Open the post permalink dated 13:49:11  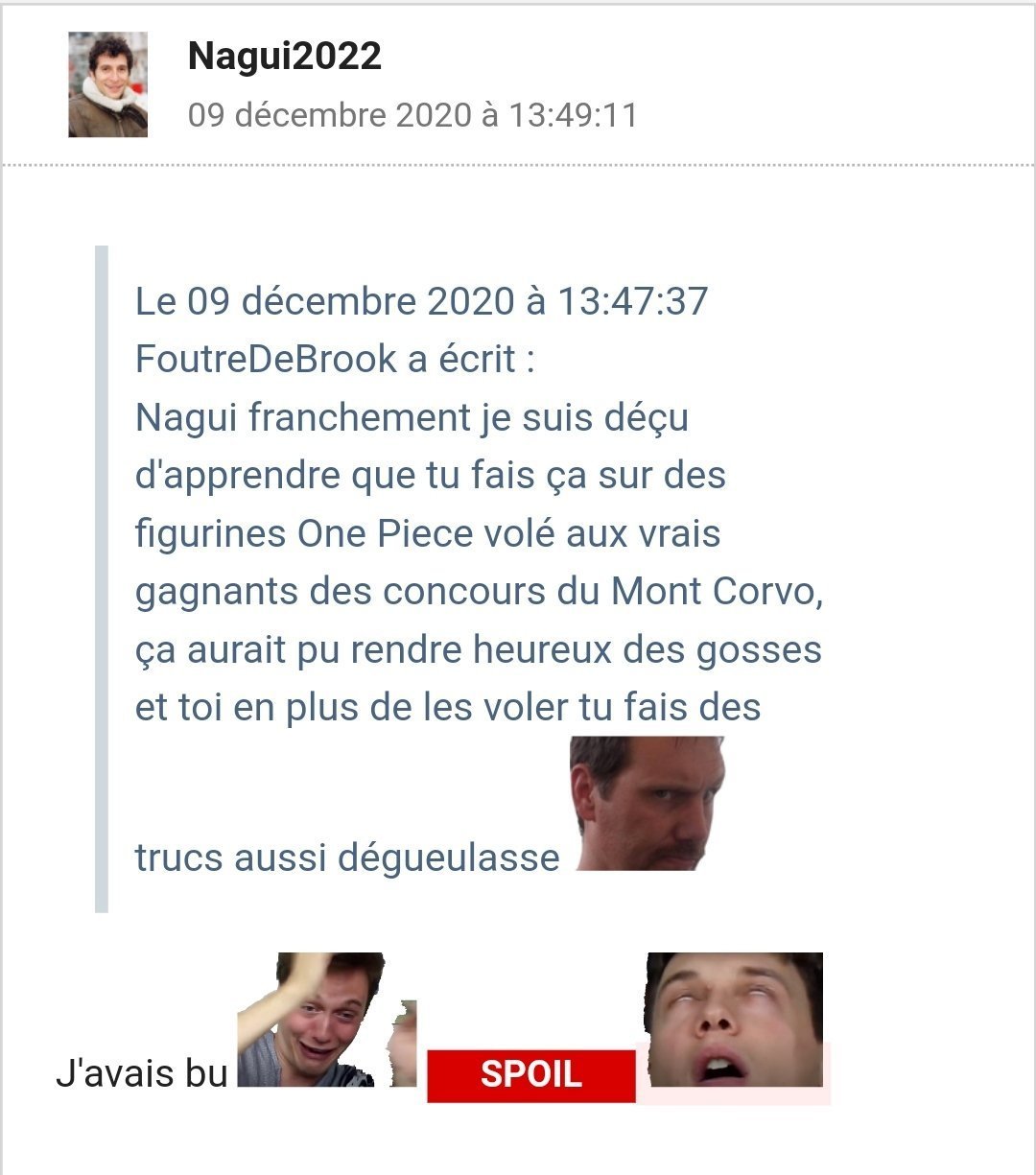pos(412,115)
